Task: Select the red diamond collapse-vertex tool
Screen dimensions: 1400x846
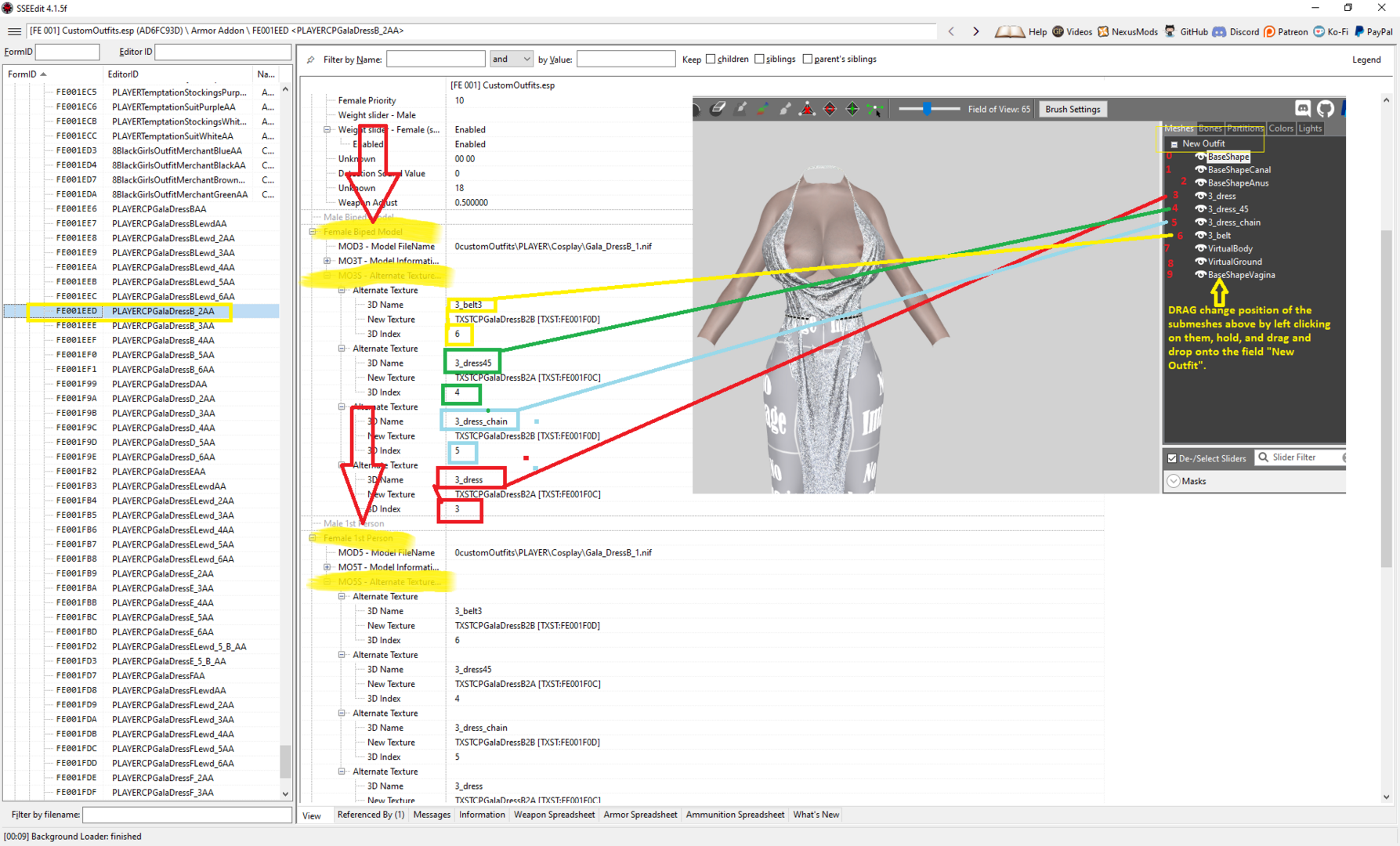Action: click(830, 109)
